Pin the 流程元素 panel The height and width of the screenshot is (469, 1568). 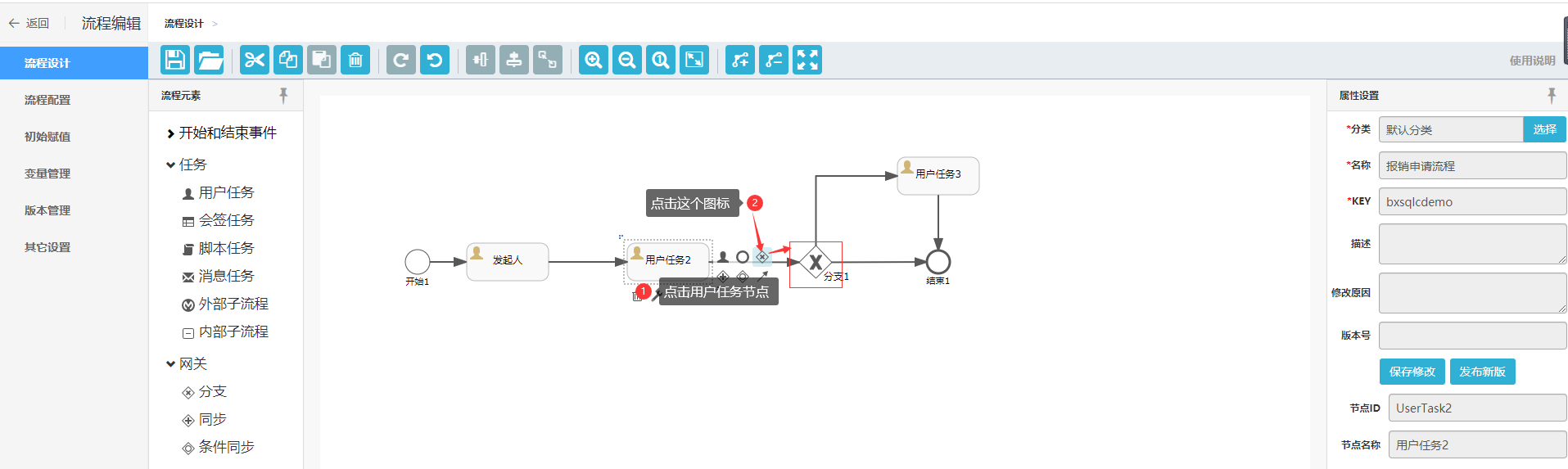point(283,96)
